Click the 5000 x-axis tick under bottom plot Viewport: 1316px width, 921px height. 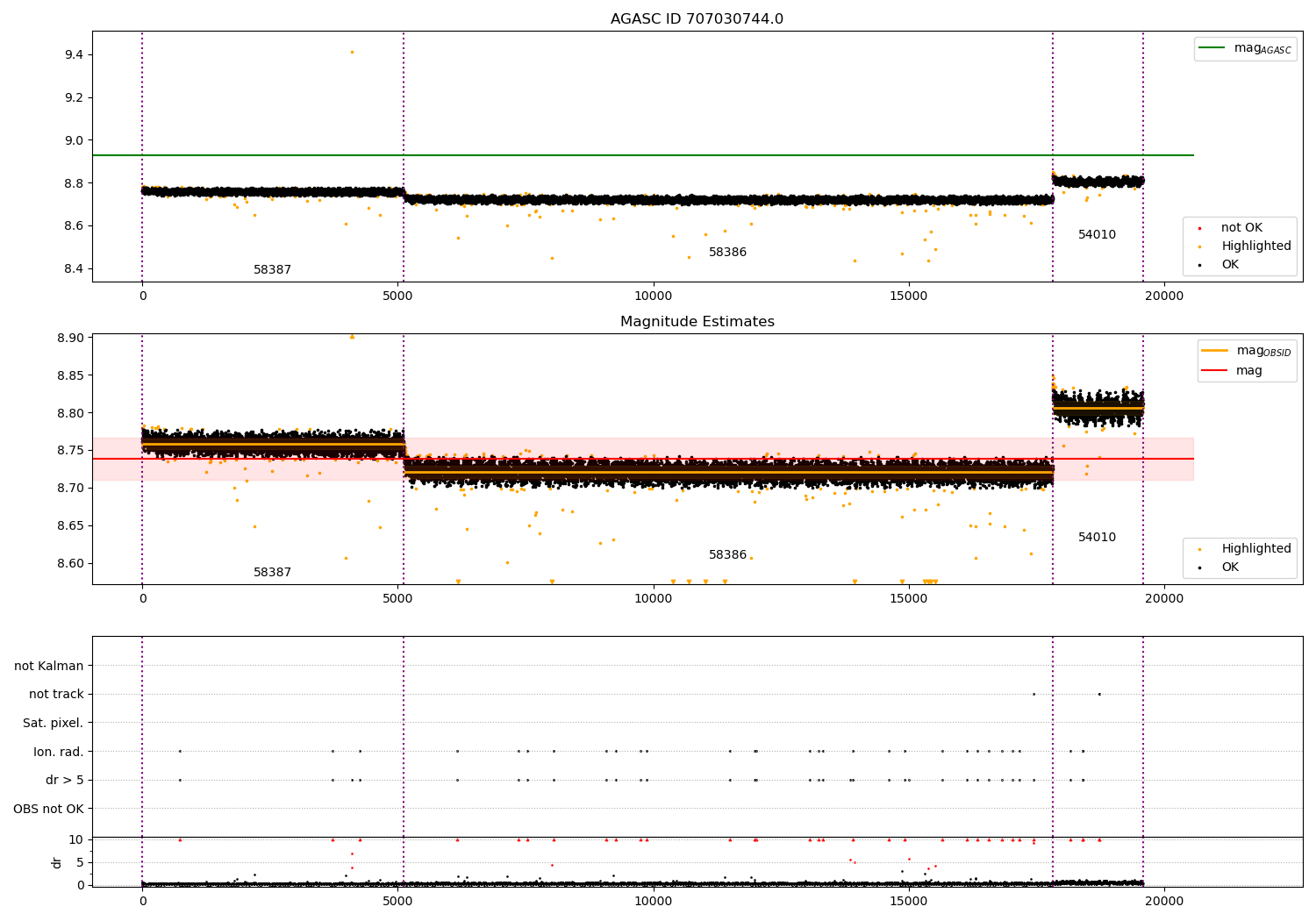(x=397, y=902)
